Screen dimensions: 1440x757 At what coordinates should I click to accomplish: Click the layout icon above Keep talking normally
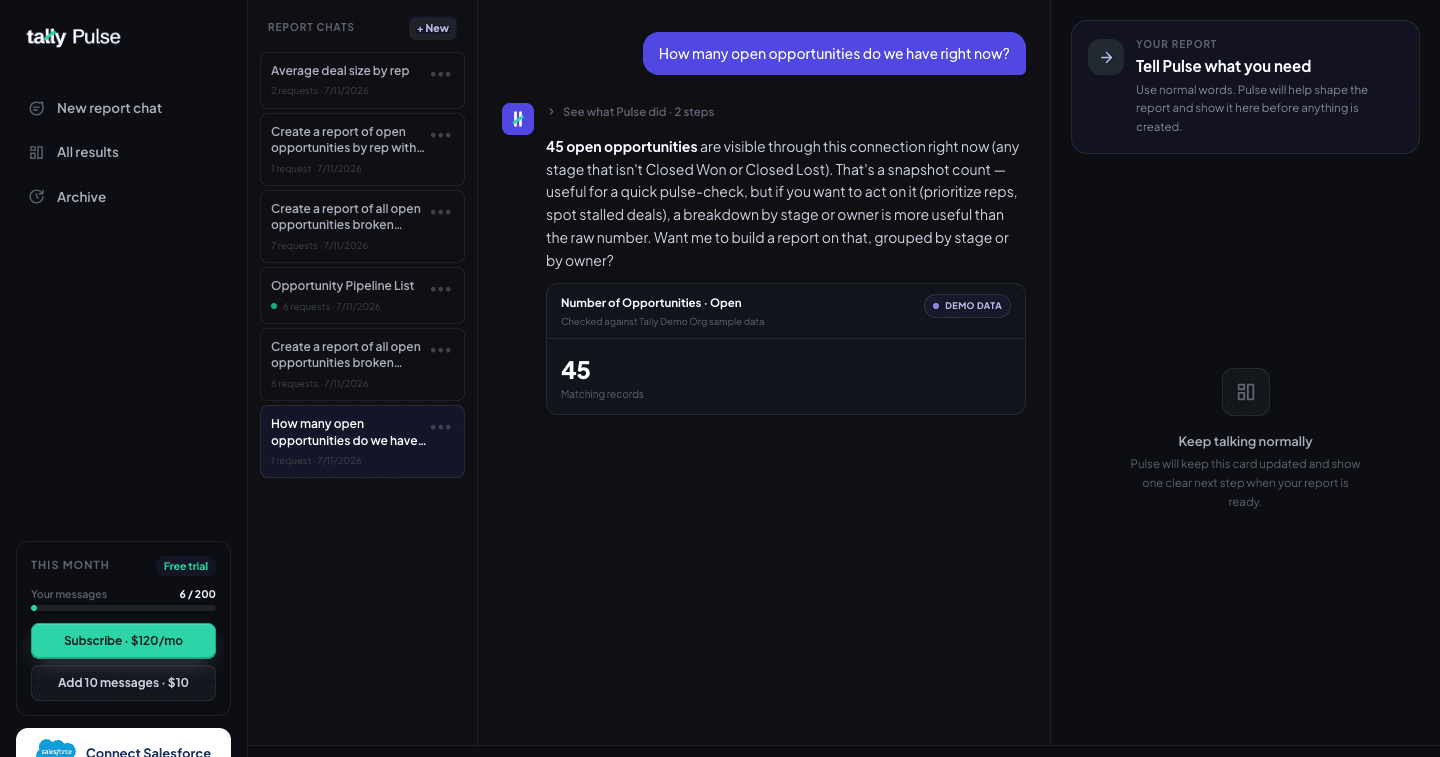point(1246,392)
